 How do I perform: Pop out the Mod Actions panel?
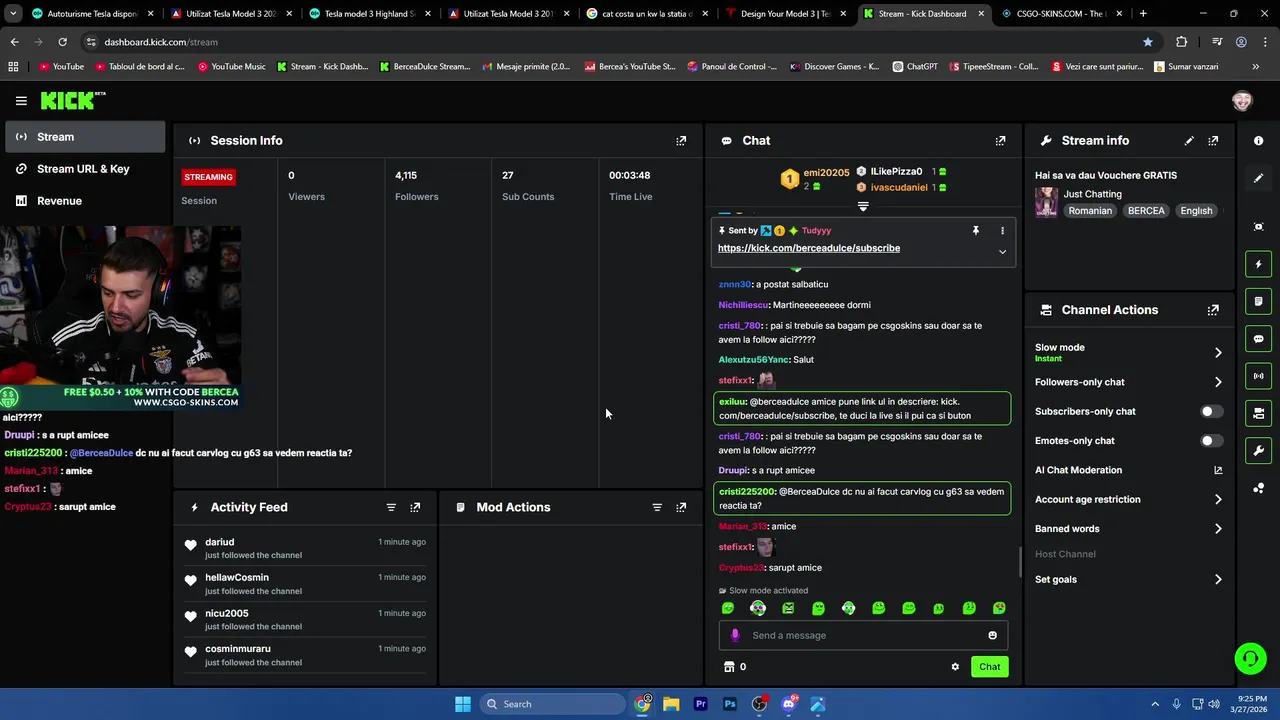click(x=681, y=507)
